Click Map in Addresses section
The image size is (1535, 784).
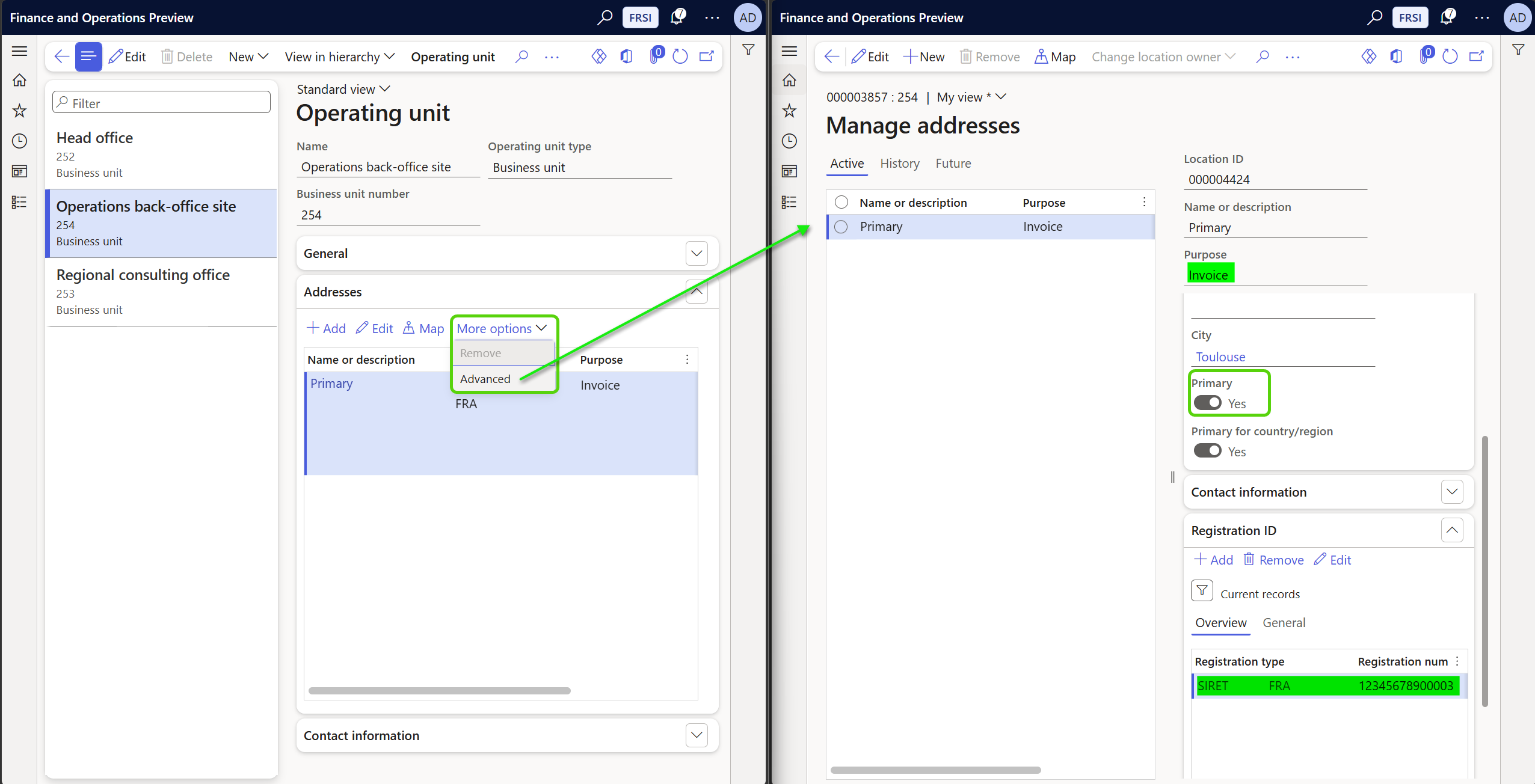(423, 328)
